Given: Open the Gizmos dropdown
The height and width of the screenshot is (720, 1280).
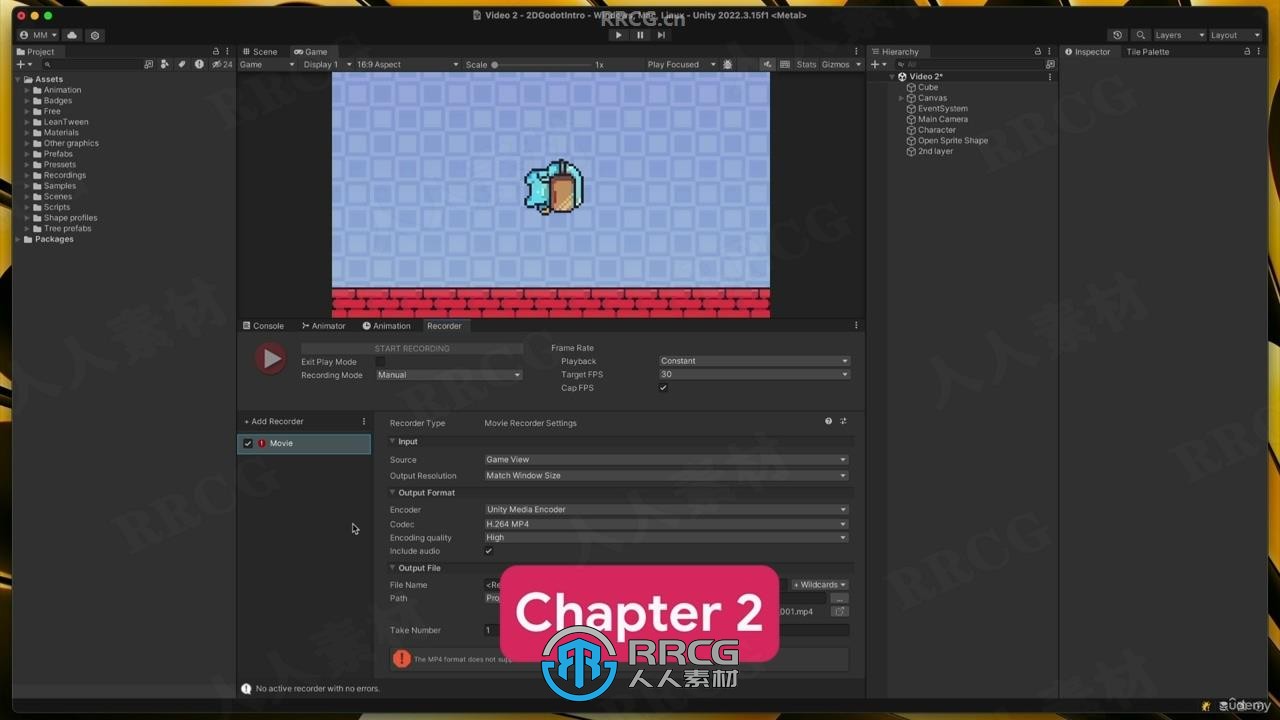Looking at the screenshot, I should [841, 64].
